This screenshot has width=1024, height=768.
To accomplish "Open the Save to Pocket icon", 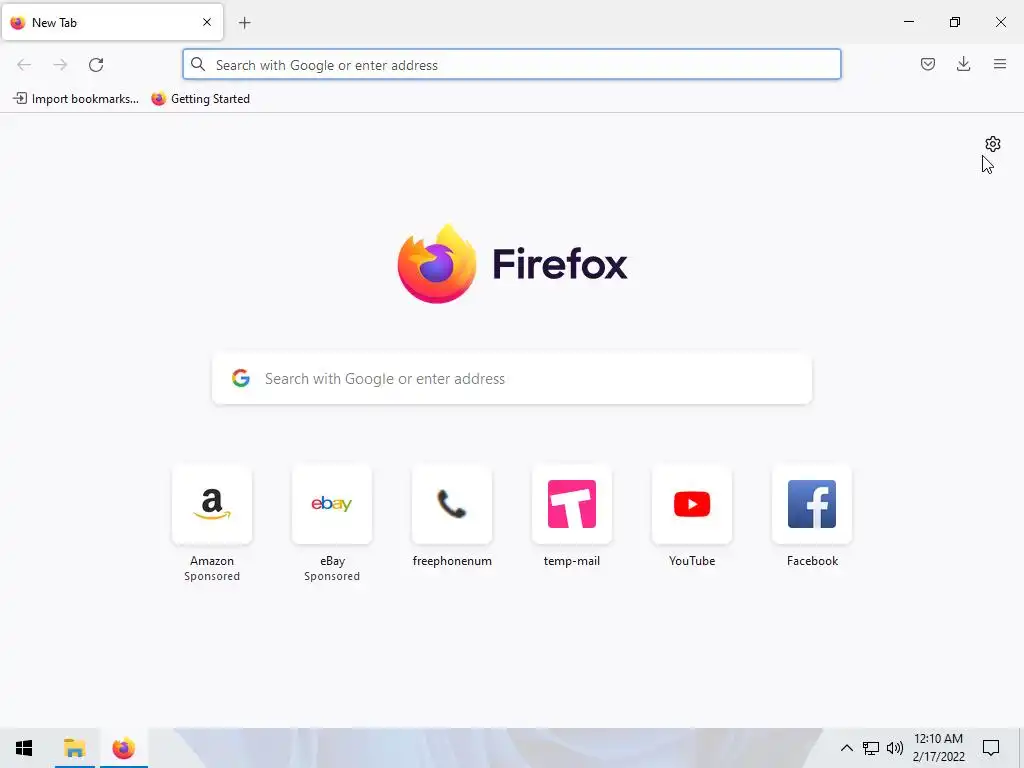I will [x=927, y=64].
